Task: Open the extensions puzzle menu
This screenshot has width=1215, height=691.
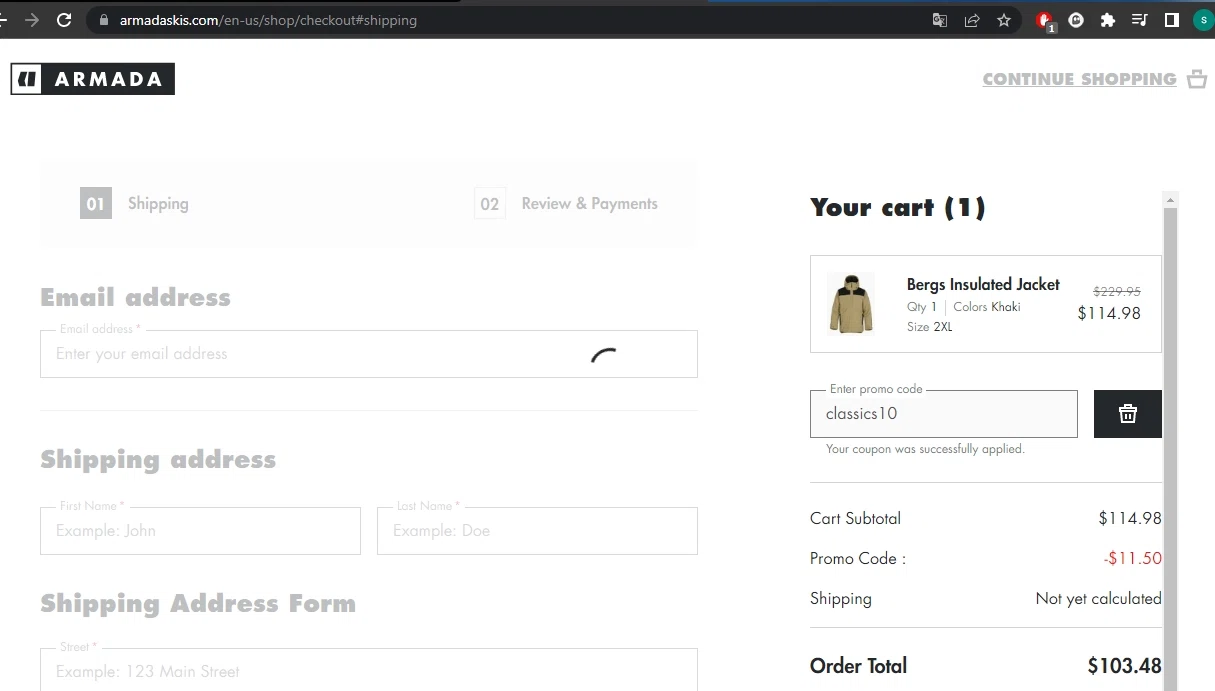Action: click(x=1108, y=20)
